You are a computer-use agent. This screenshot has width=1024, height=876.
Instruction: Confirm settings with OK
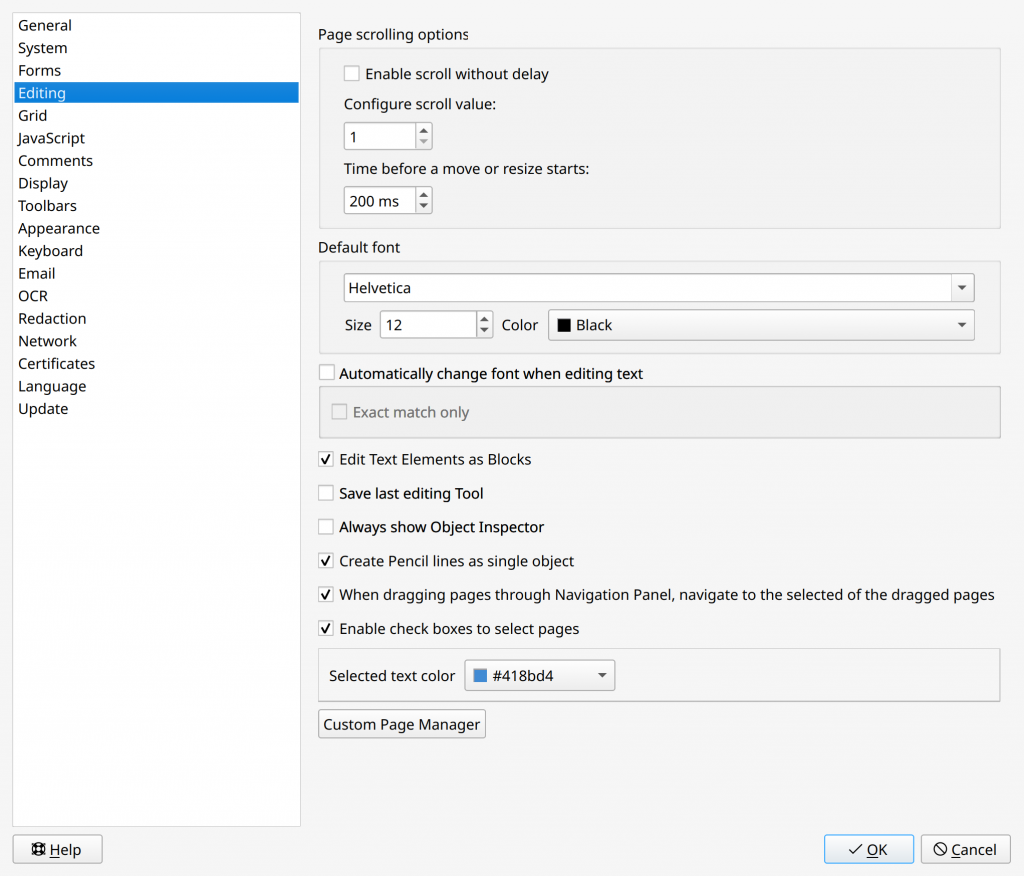868,848
